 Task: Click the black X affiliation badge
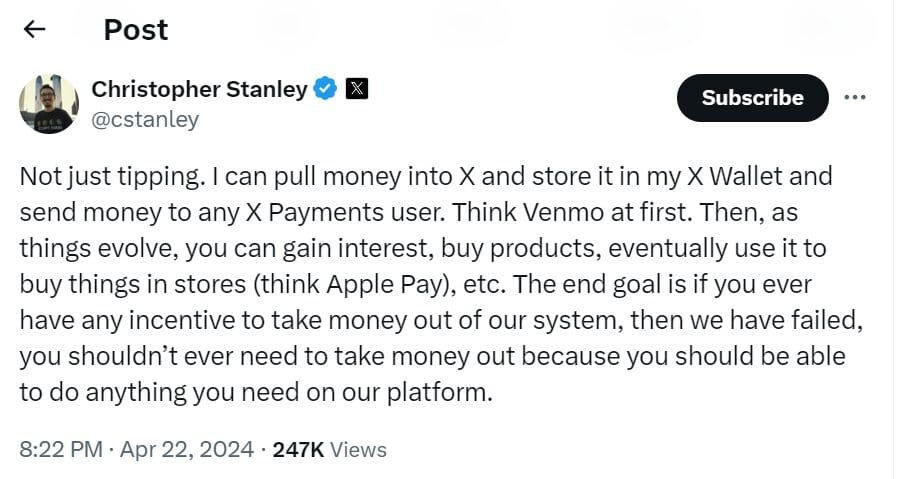[x=356, y=89]
